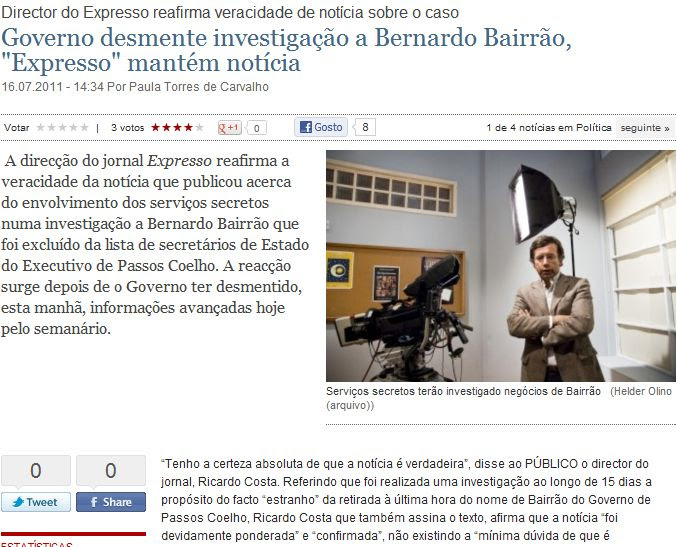The height and width of the screenshot is (547, 677).
Task: Click the average red stars rating
Action: (x=177, y=128)
